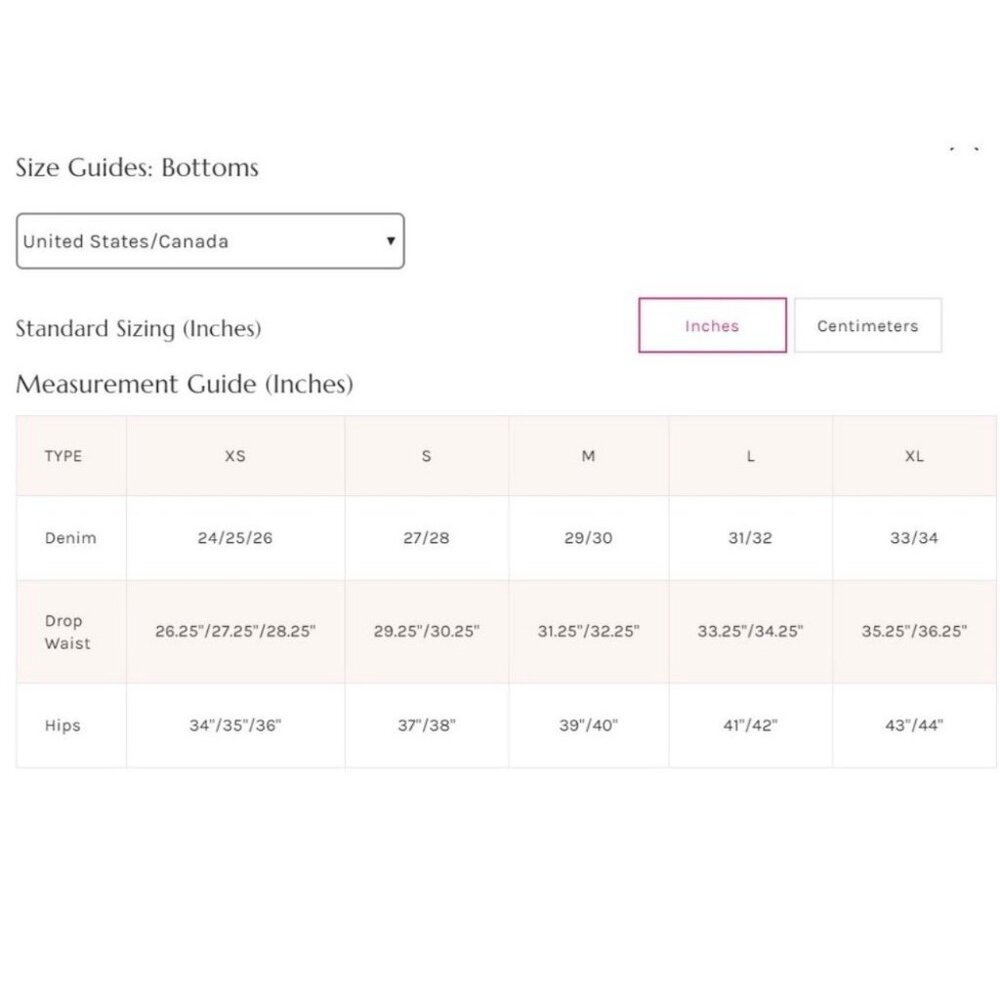Click the Hips row label
Screen dimensions: 1000x1000
62,725
